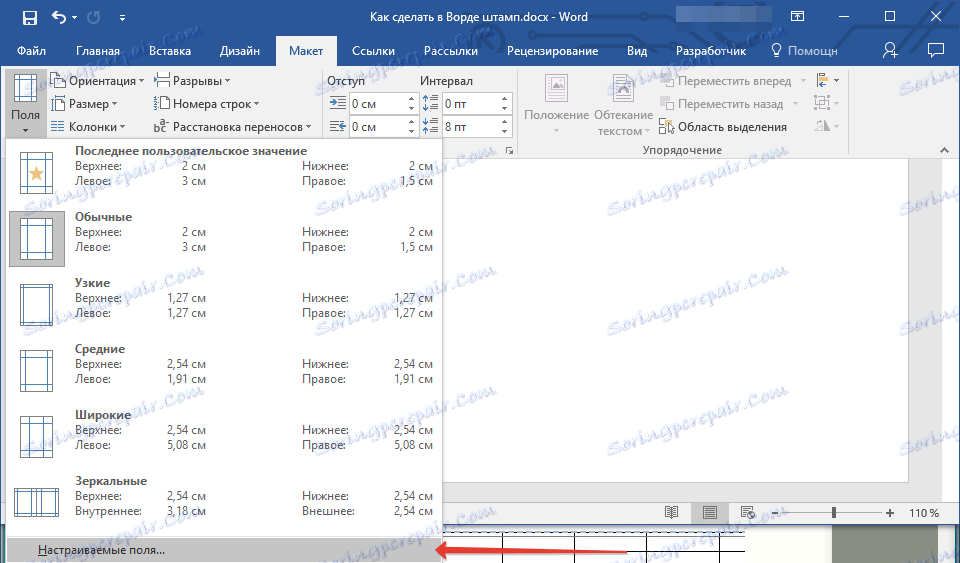The height and width of the screenshot is (563, 960).
Task: Open the comments speech bubble icon
Action: [936, 50]
